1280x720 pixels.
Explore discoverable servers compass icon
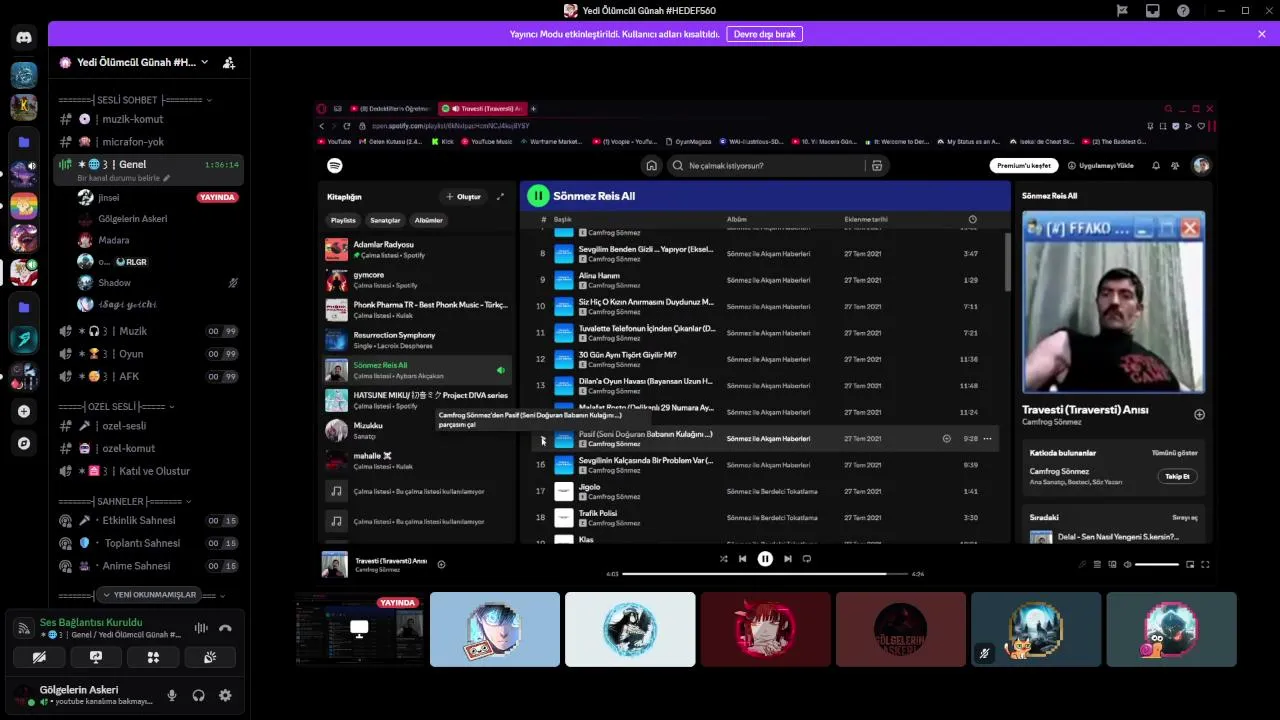(x=24, y=443)
